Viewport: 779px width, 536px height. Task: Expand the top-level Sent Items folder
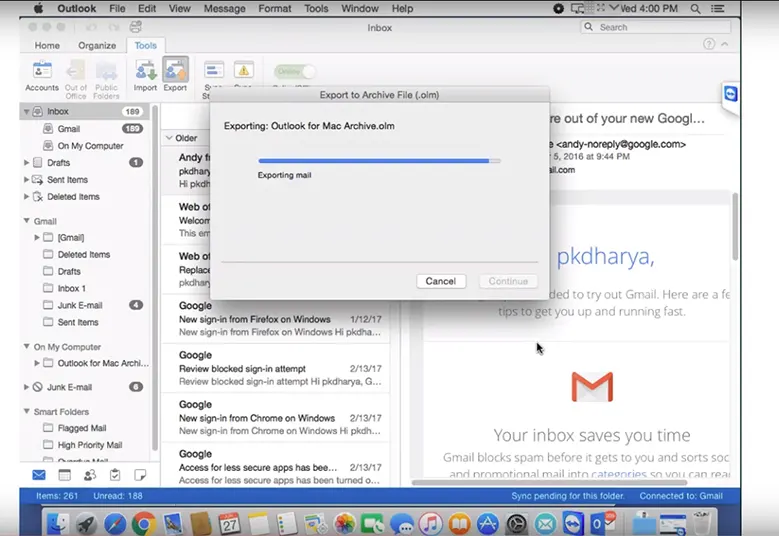(x=26, y=179)
